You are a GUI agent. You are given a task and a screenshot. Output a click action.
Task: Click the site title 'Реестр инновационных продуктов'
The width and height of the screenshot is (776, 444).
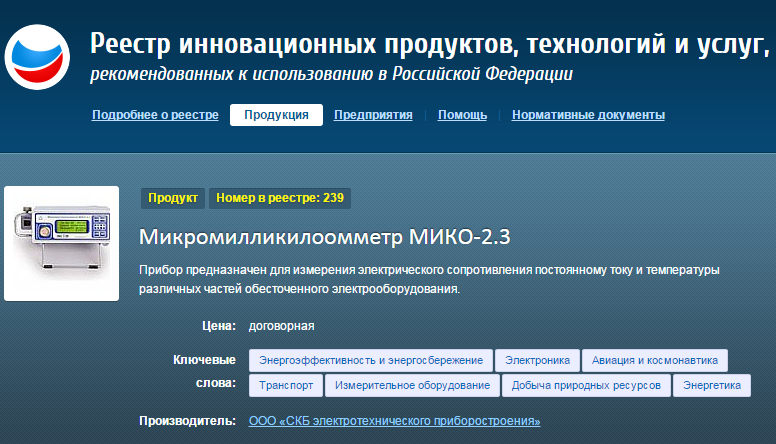pyautogui.click(x=304, y=44)
